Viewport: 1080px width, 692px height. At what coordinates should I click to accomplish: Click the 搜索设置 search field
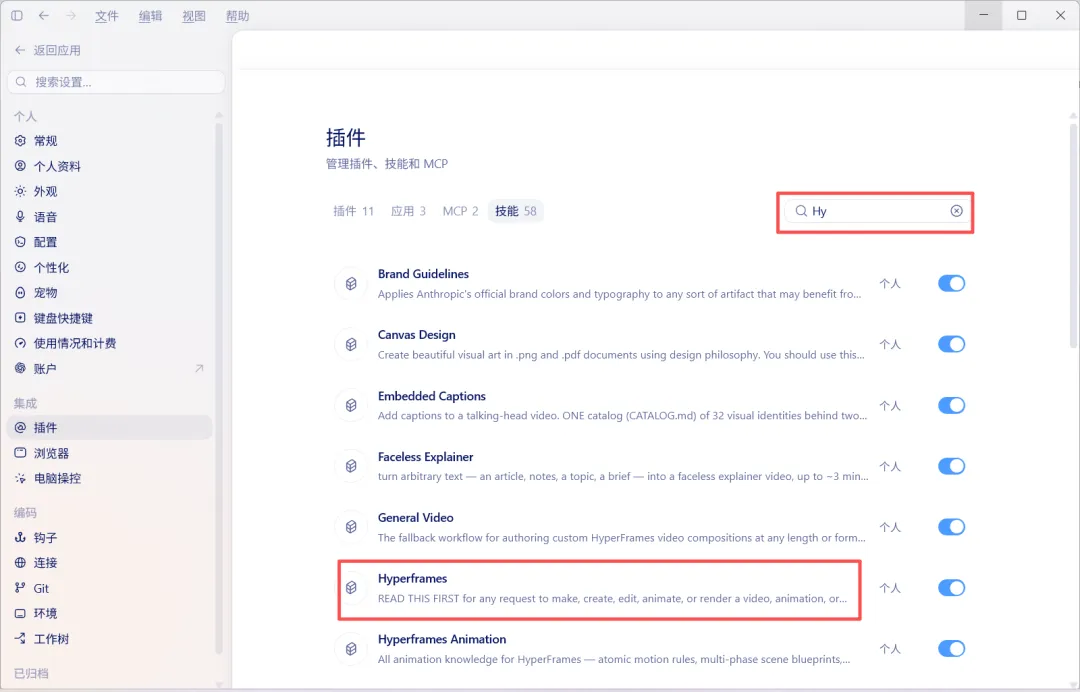(116, 82)
